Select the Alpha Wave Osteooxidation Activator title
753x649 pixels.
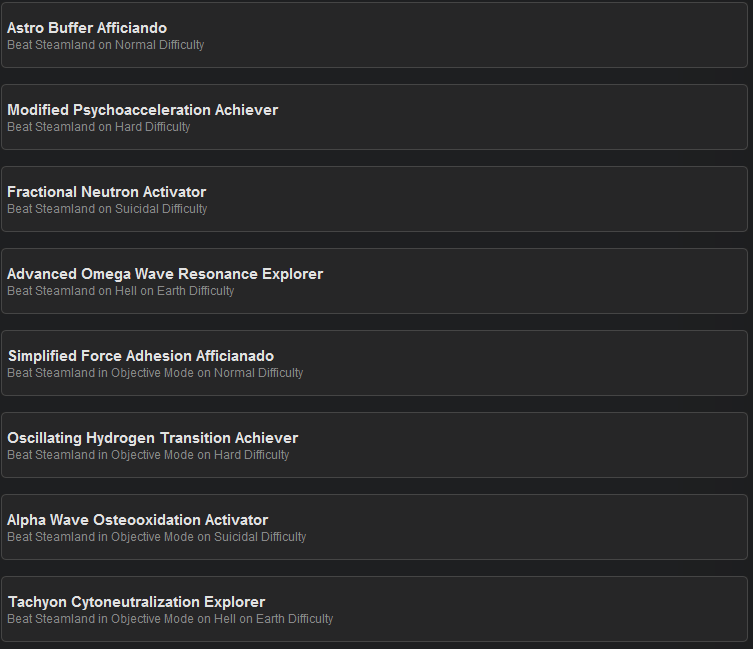[x=137, y=520]
